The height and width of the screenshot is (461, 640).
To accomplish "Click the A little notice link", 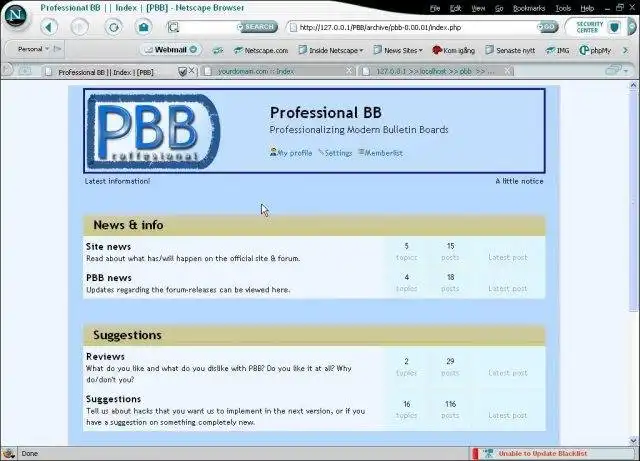I will (519, 181).
